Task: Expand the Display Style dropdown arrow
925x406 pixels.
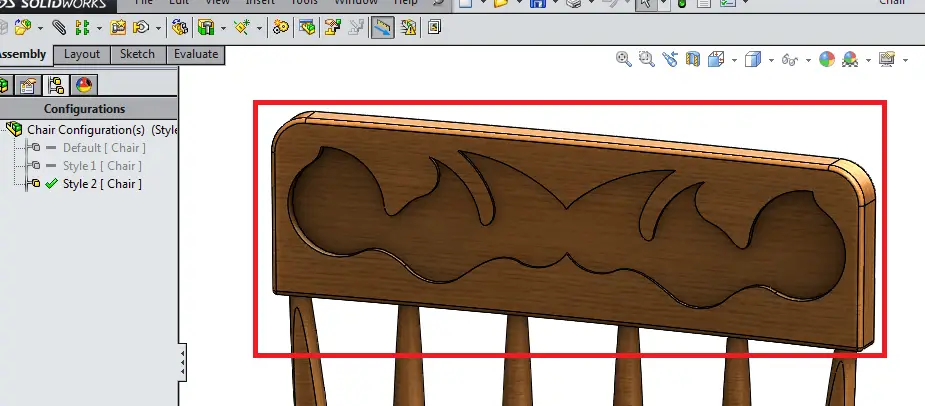Action: [771, 60]
